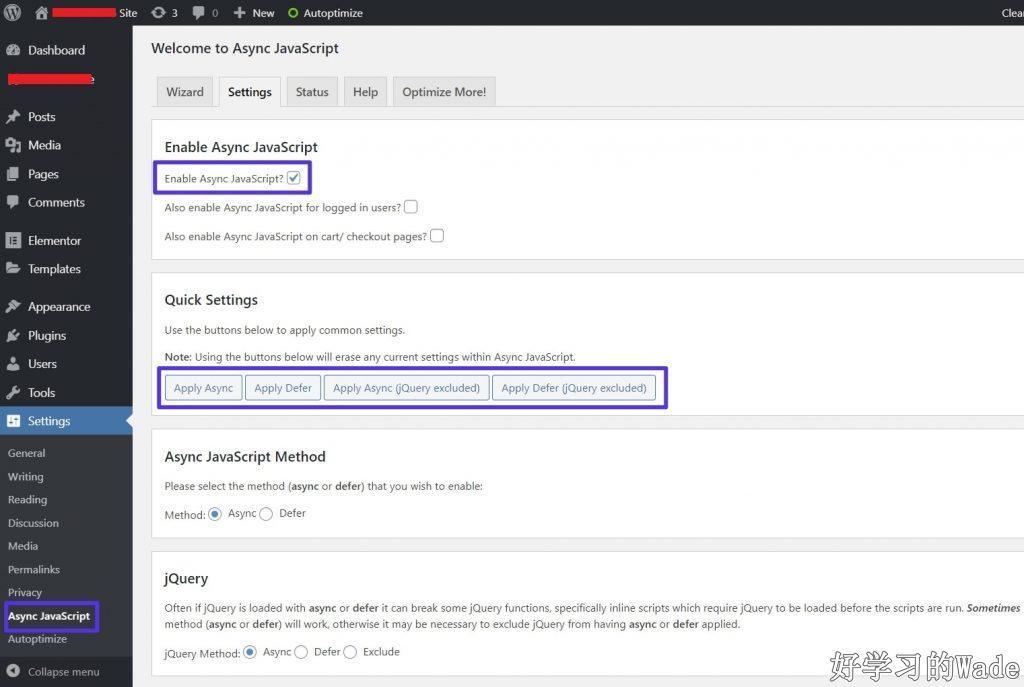Switch to the Settings tab

[249, 91]
